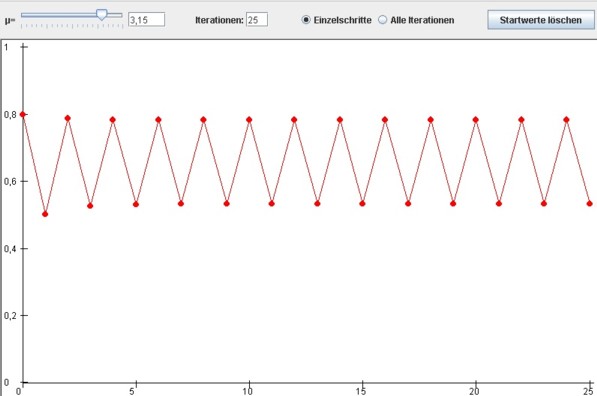Click the lowest red point at iteration 1
597x396 pixels.
(x=45, y=214)
